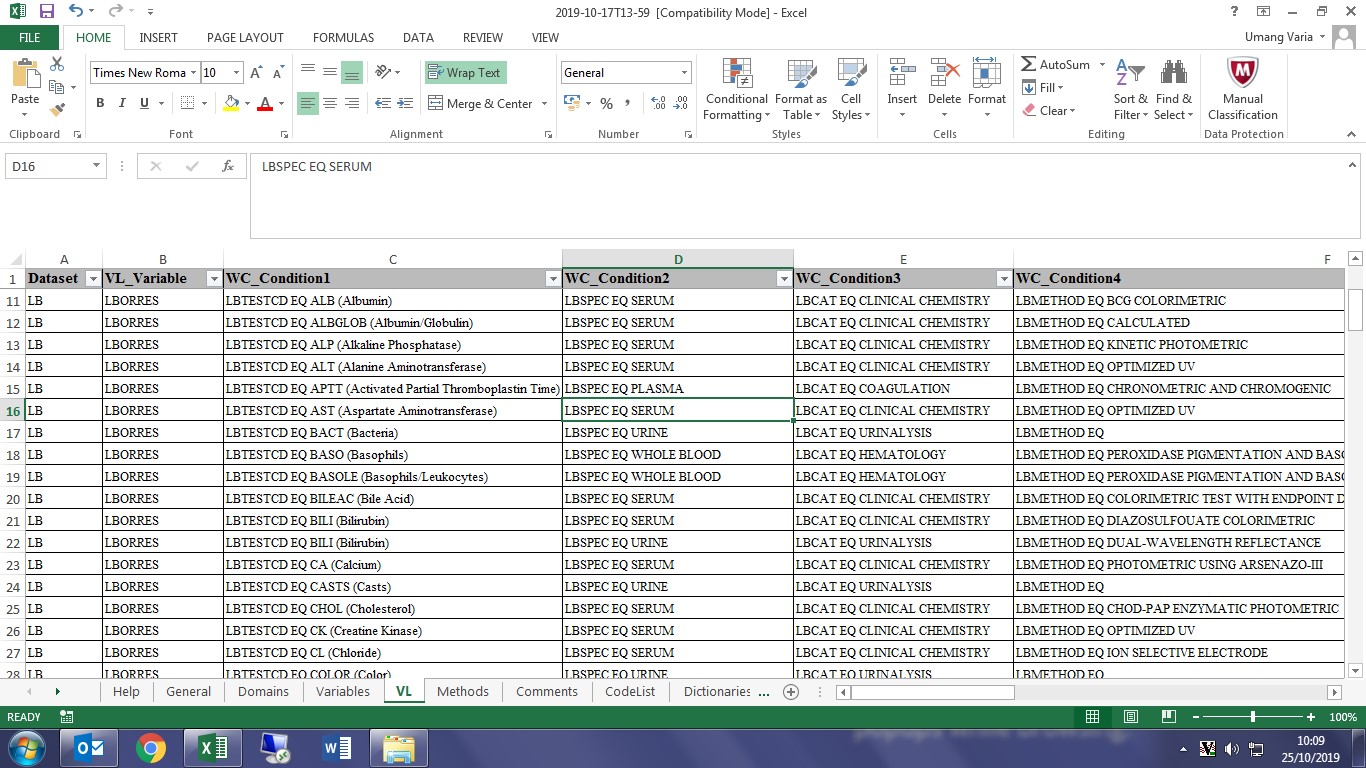Open the WC_Condition2 column filter dropdown
Viewport: 1366px width, 768px height.
click(x=784, y=278)
